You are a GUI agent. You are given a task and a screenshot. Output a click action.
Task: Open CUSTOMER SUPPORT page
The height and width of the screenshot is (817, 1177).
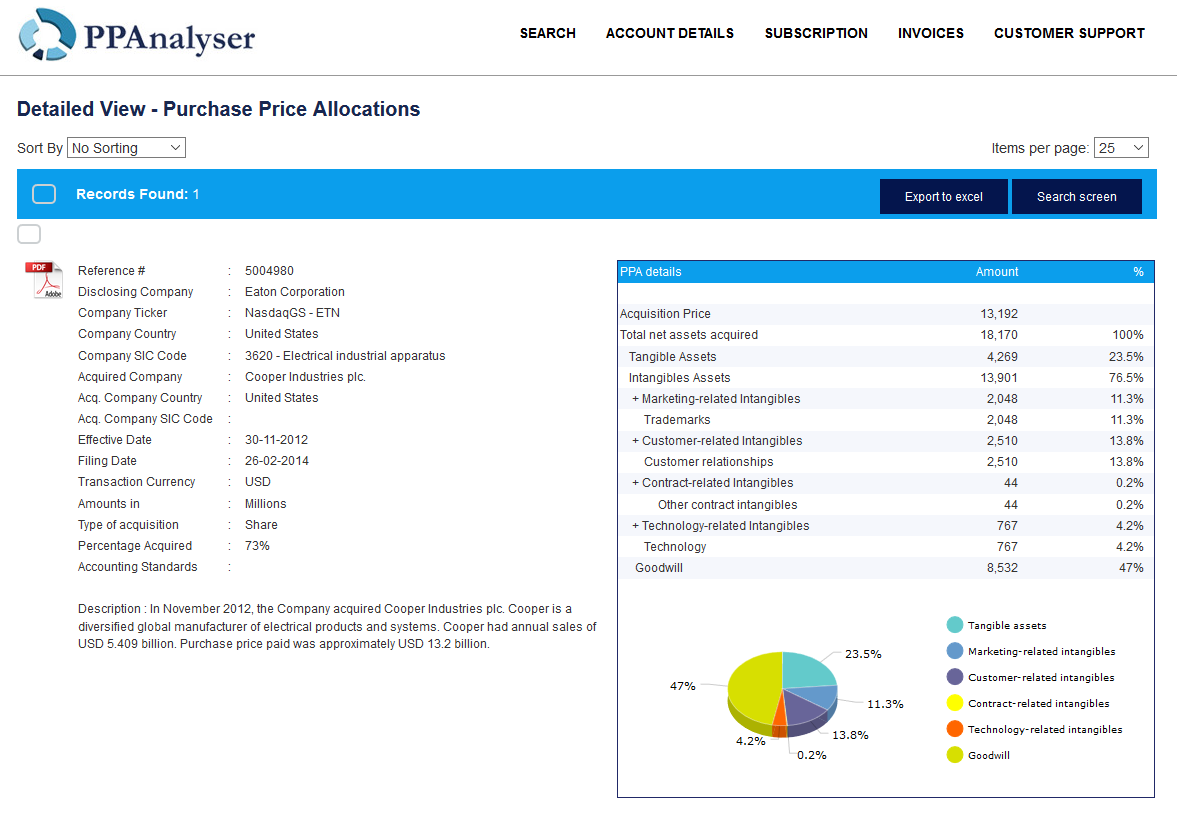[x=1070, y=34]
